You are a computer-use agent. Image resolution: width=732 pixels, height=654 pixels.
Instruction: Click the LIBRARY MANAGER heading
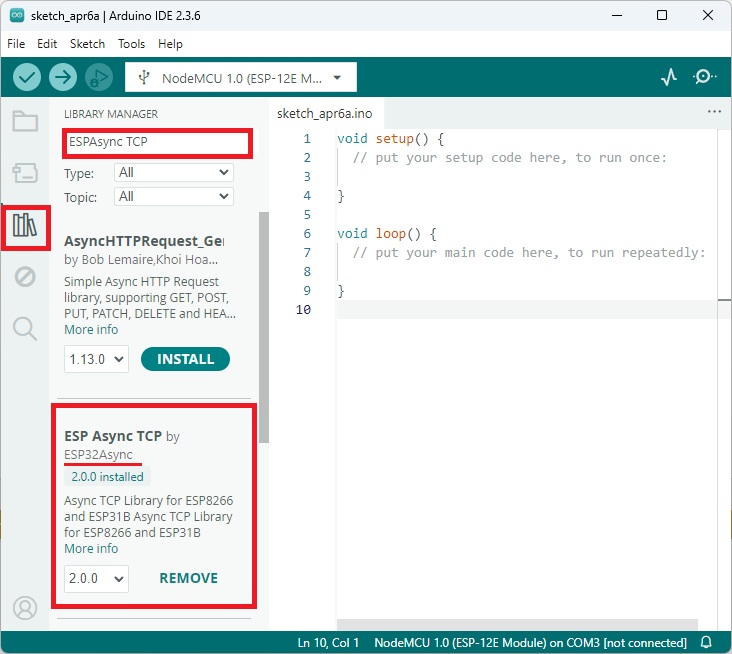tap(111, 114)
